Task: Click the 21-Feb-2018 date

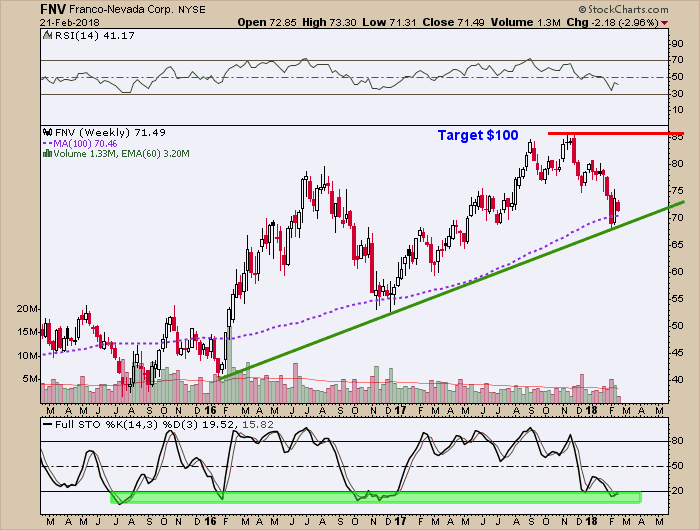Action: pos(70,22)
